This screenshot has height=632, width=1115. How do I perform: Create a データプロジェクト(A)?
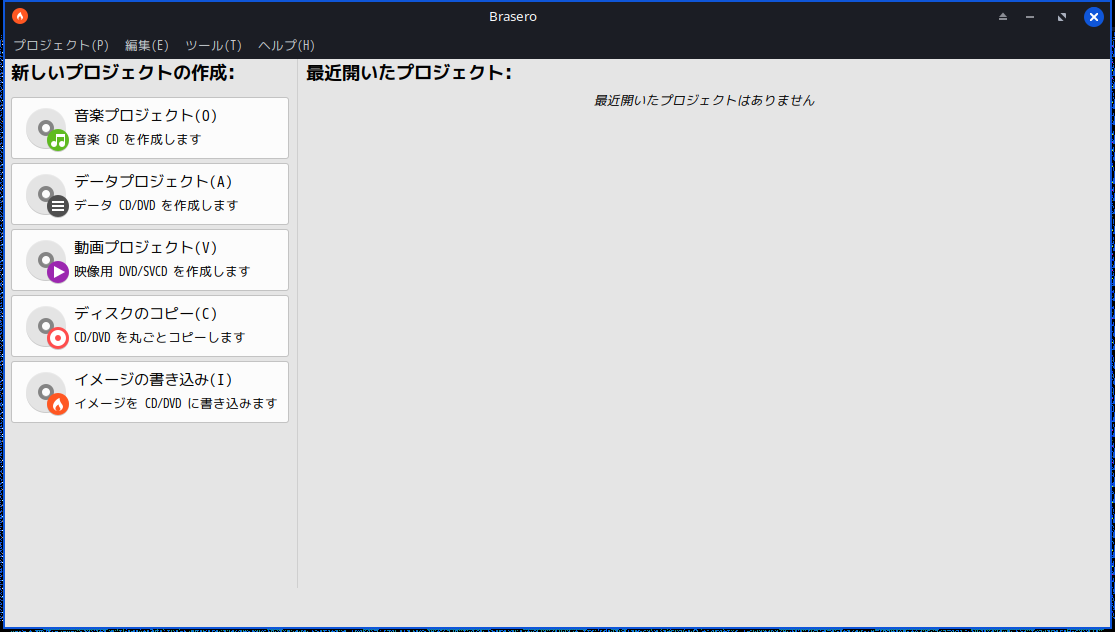tap(150, 194)
